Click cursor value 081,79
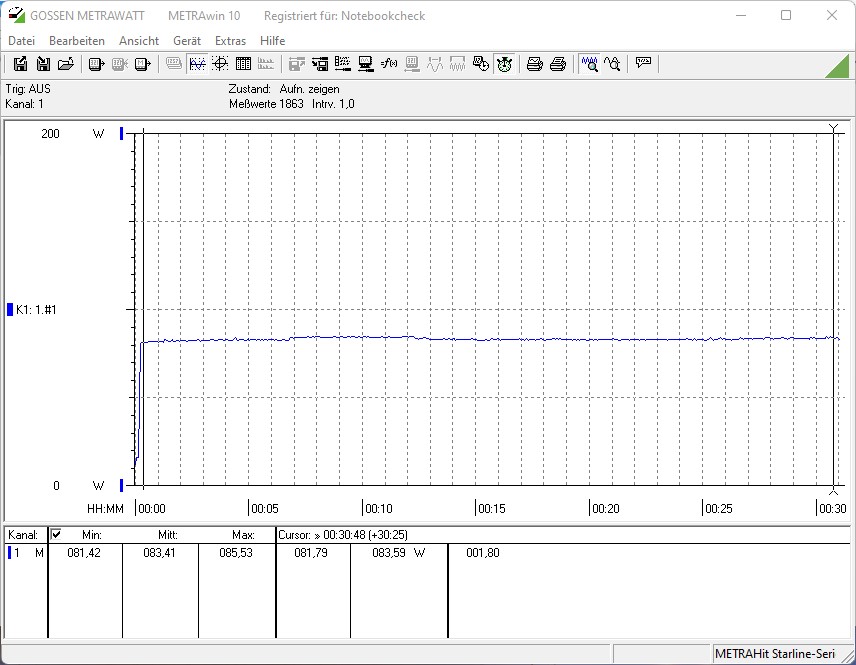 (311, 553)
